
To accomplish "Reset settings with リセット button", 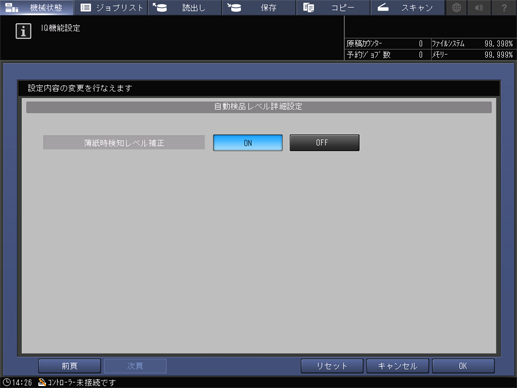I will (332, 366).
